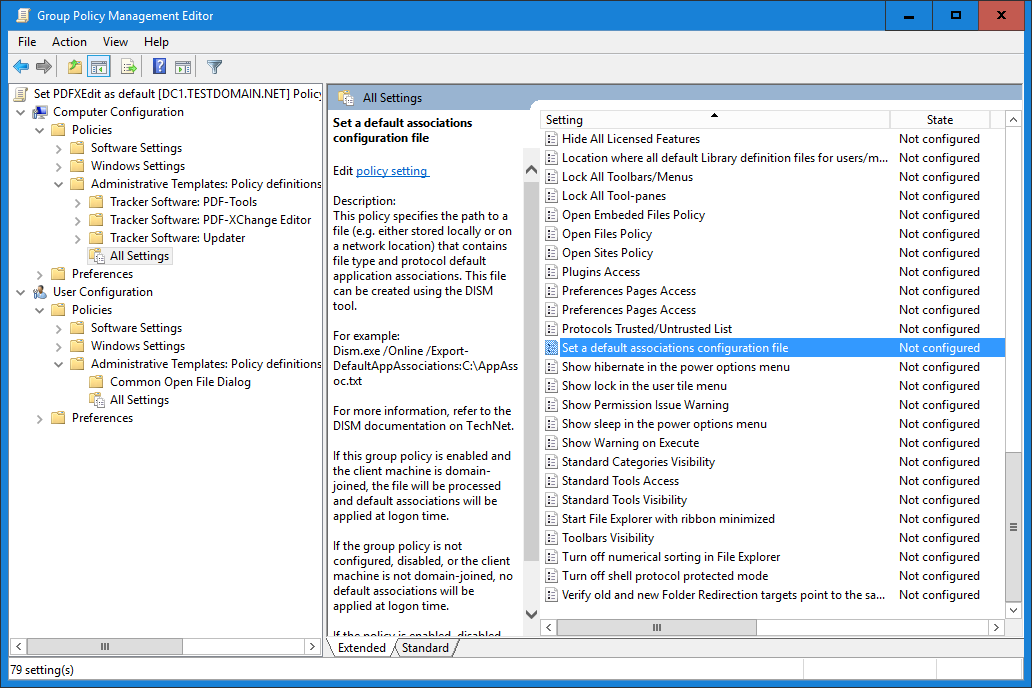
Task: Toggle the Show/Hide Console Tree icon
Action: pyautogui.click(x=99, y=66)
